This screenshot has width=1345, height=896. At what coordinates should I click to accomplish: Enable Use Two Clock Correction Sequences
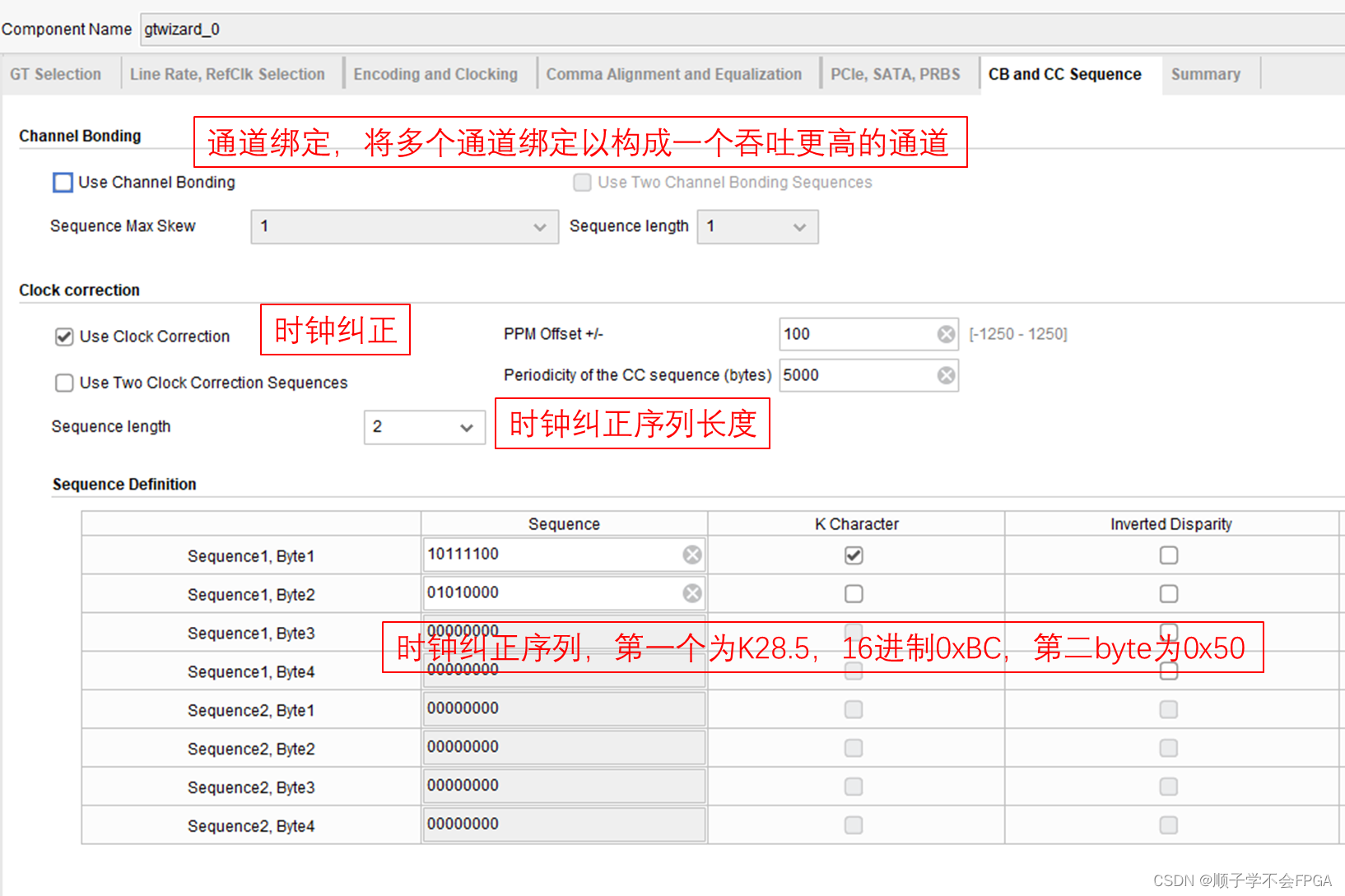(x=64, y=383)
